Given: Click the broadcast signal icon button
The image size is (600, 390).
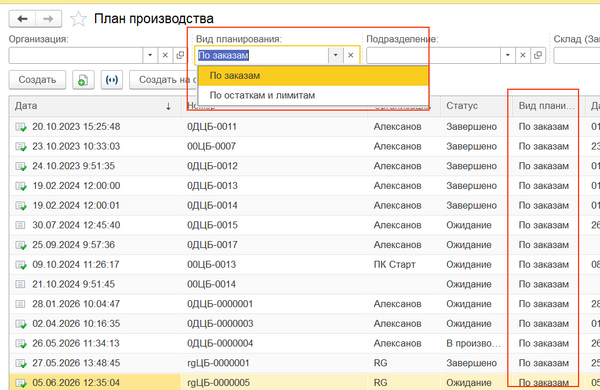Looking at the screenshot, I should click(x=112, y=80).
